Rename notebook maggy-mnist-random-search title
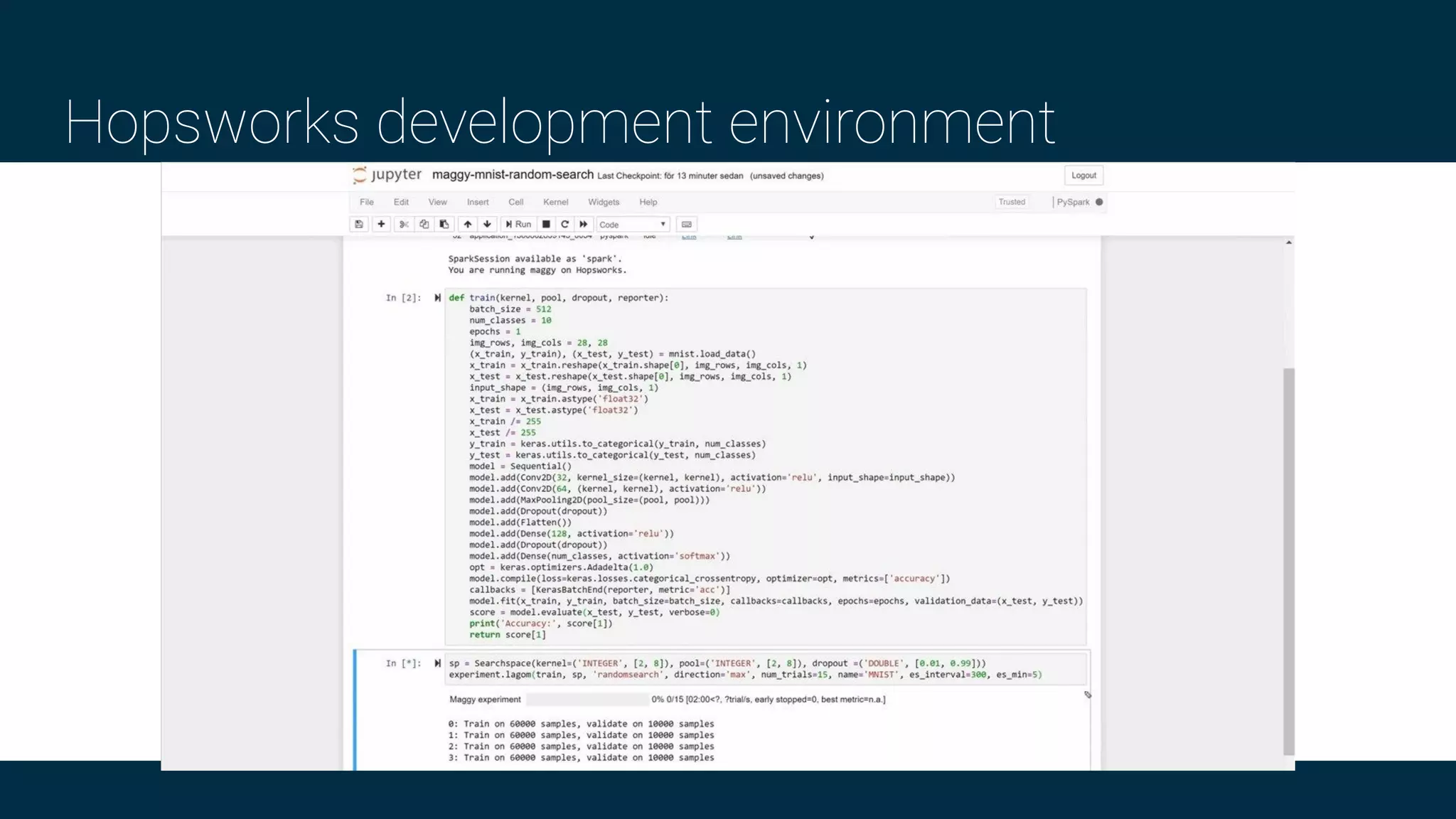This screenshot has width=1456, height=819. (513, 175)
